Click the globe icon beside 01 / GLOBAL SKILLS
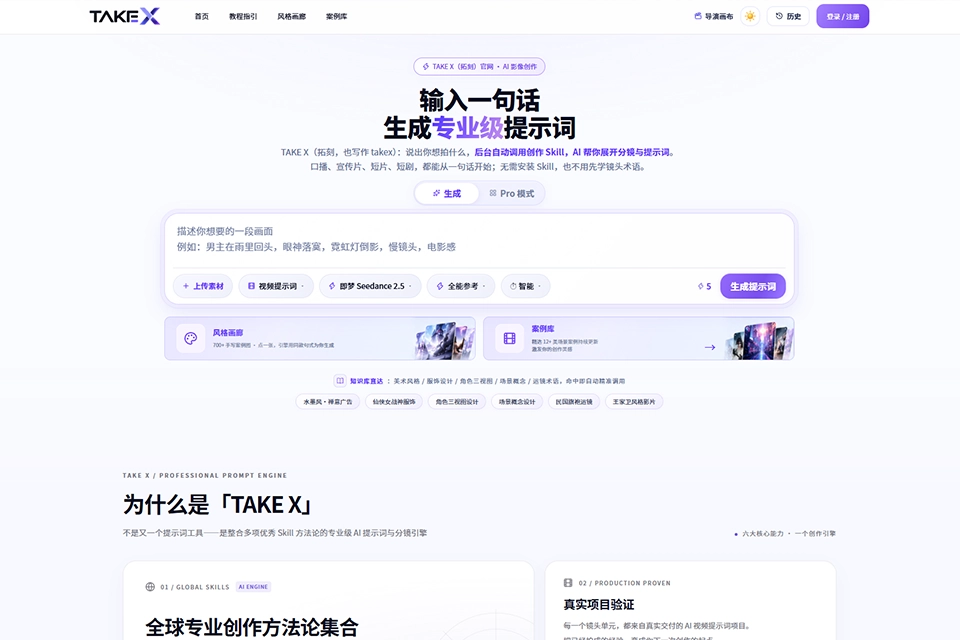 (150, 587)
